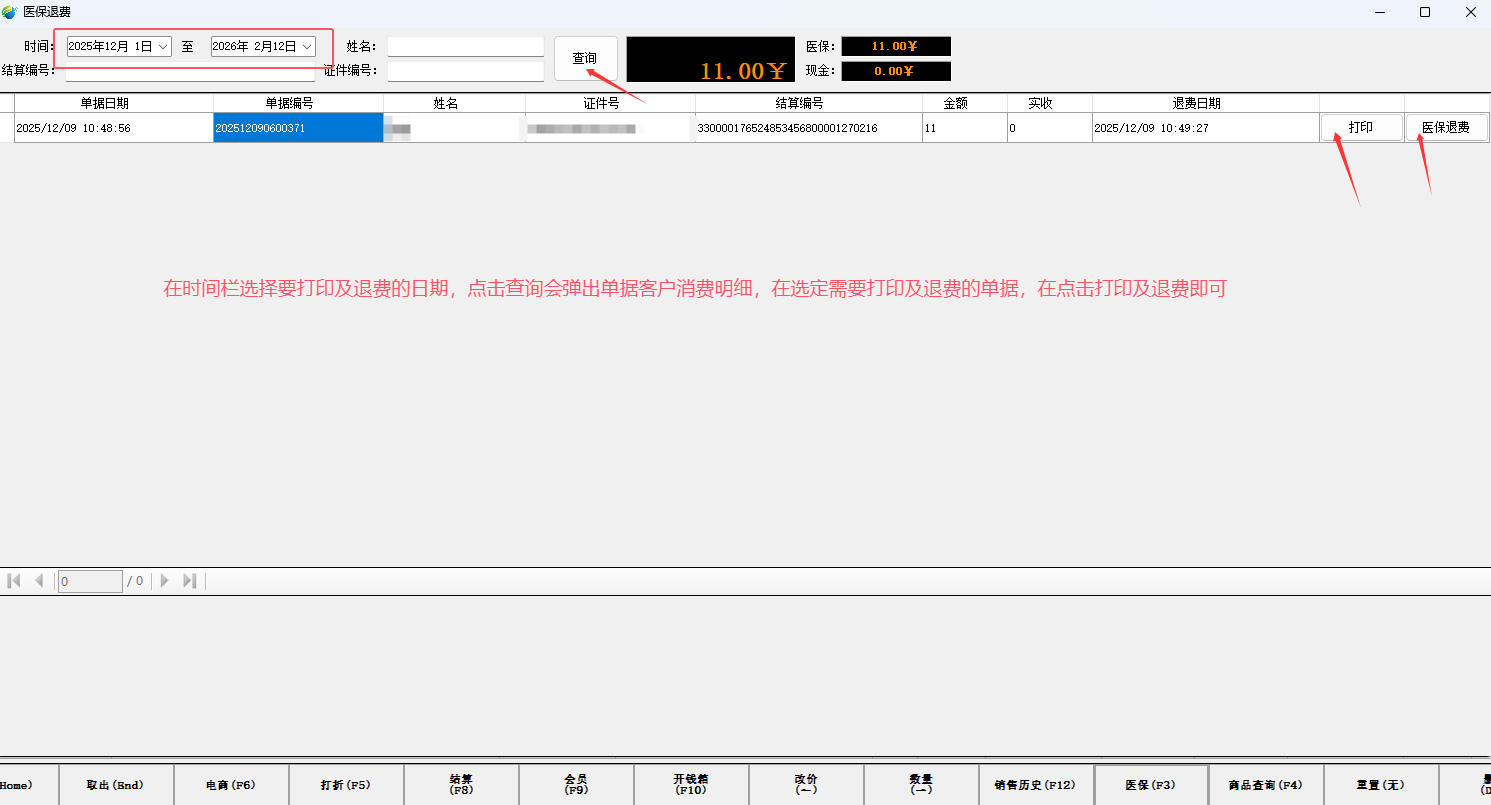Open 销售历史(F12) sales history
1491x805 pixels.
tap(1035, 785)
